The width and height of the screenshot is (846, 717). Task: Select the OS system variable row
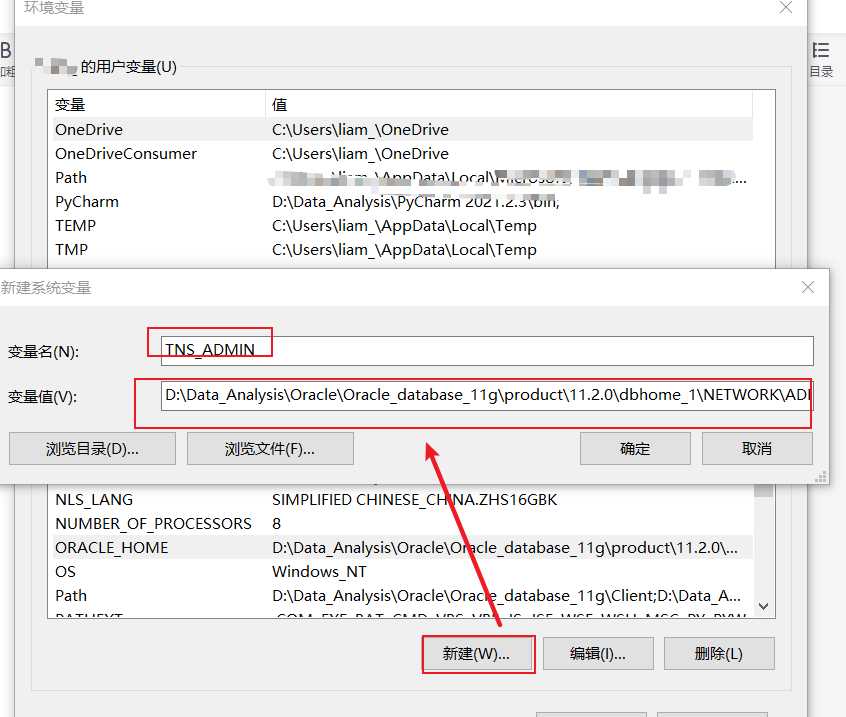[x=402, y=572]
